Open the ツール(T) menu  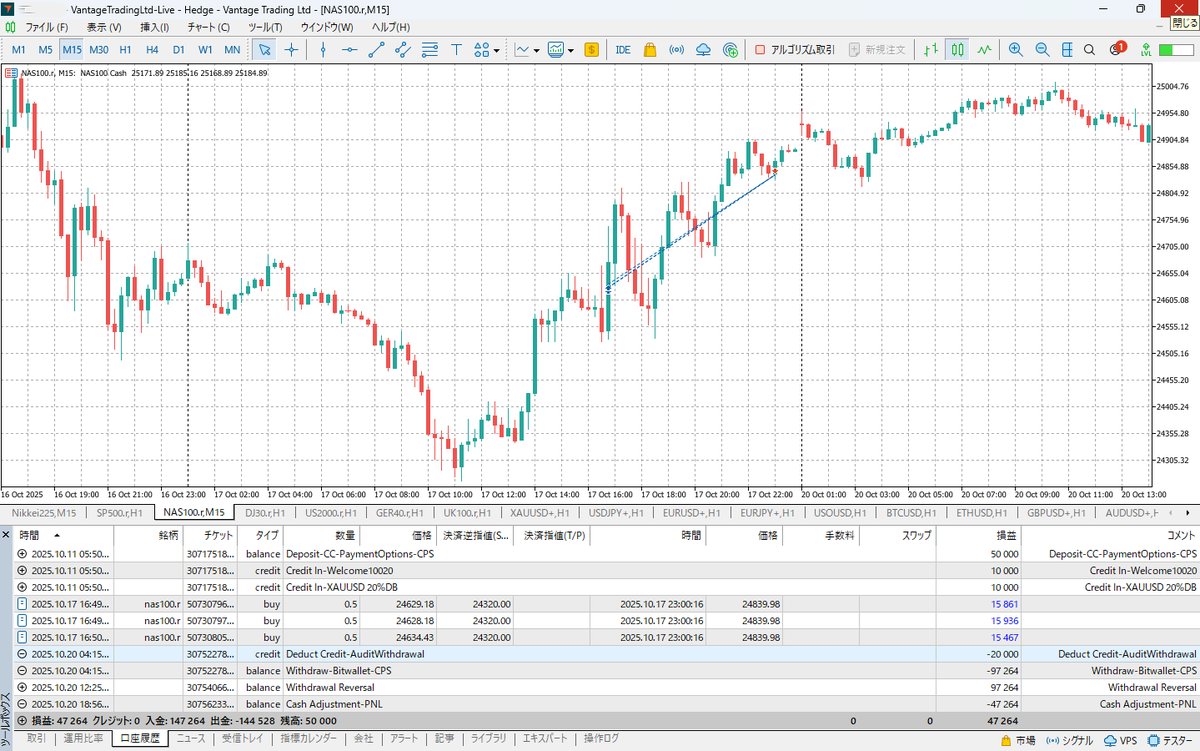click(265, 27)
